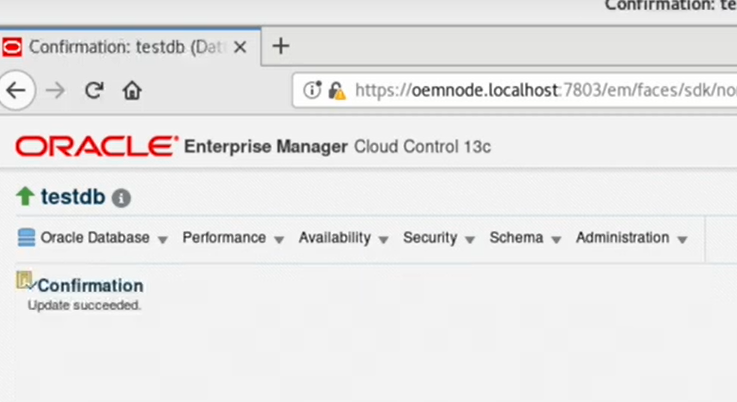This screenshot has height=402, width=737.
Task: Reload the page with the refresh icon
Action: click(94, 90)
